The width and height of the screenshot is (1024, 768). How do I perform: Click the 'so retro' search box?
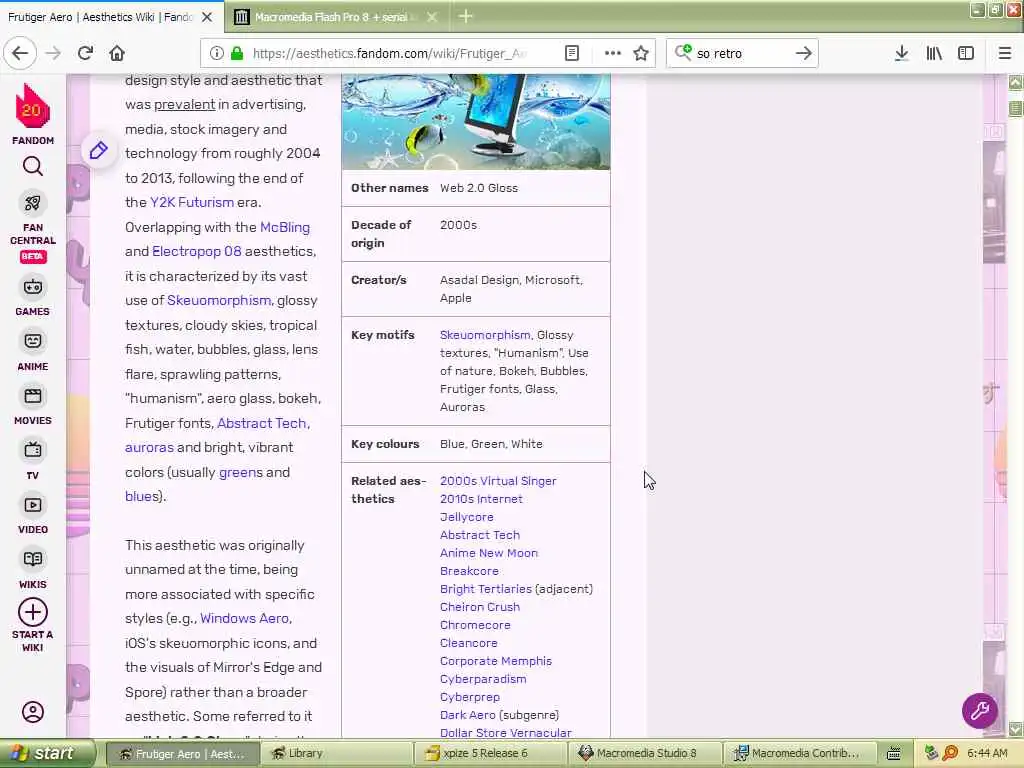click(743, 53)
